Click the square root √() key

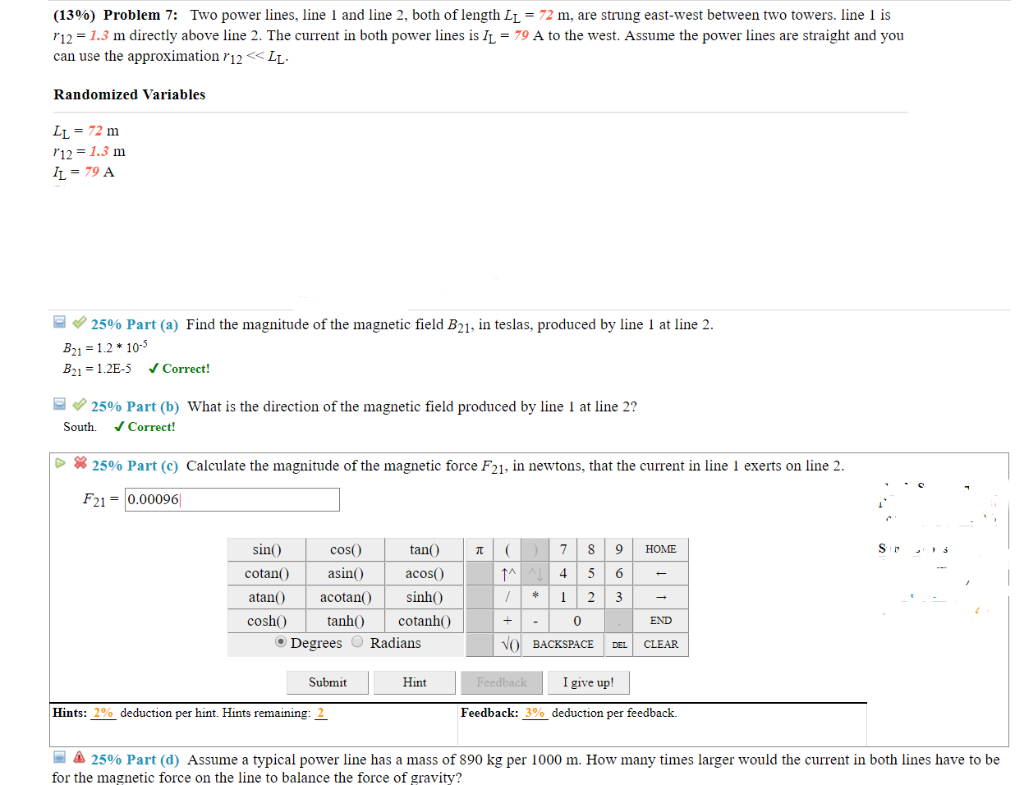point(508,644)
